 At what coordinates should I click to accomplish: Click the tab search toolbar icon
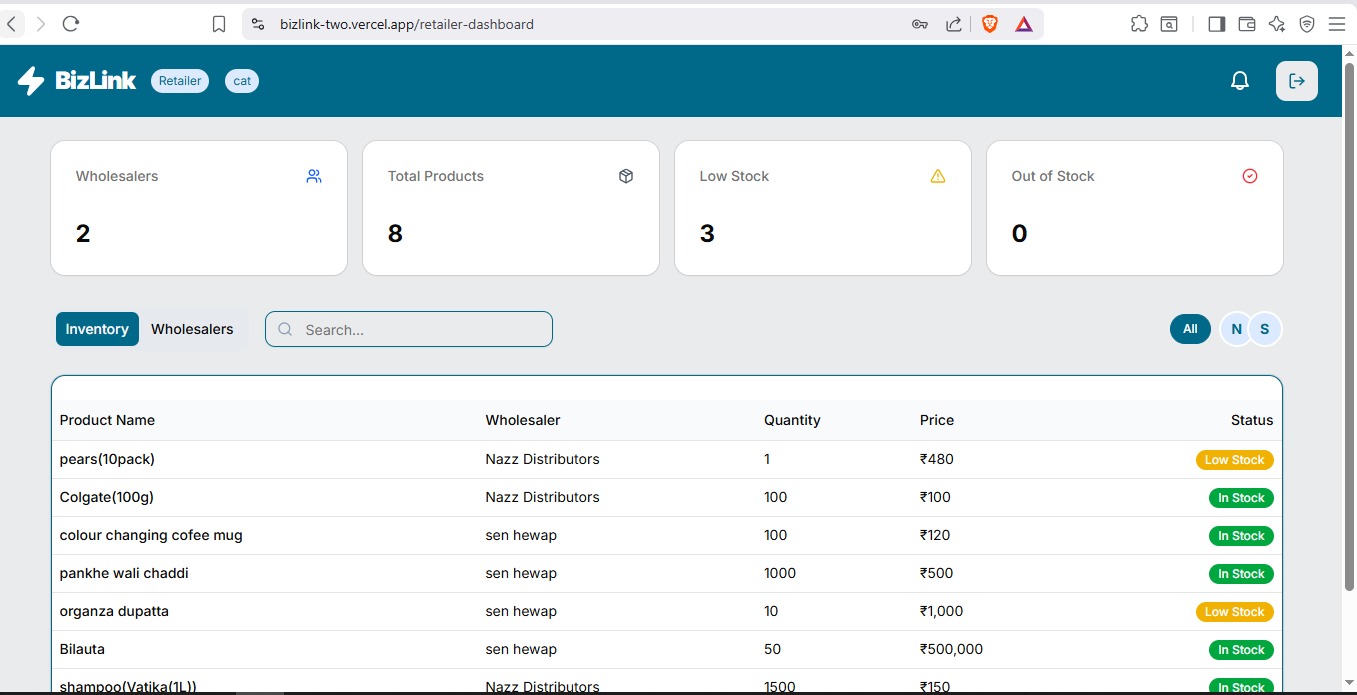pos(1169,24)
